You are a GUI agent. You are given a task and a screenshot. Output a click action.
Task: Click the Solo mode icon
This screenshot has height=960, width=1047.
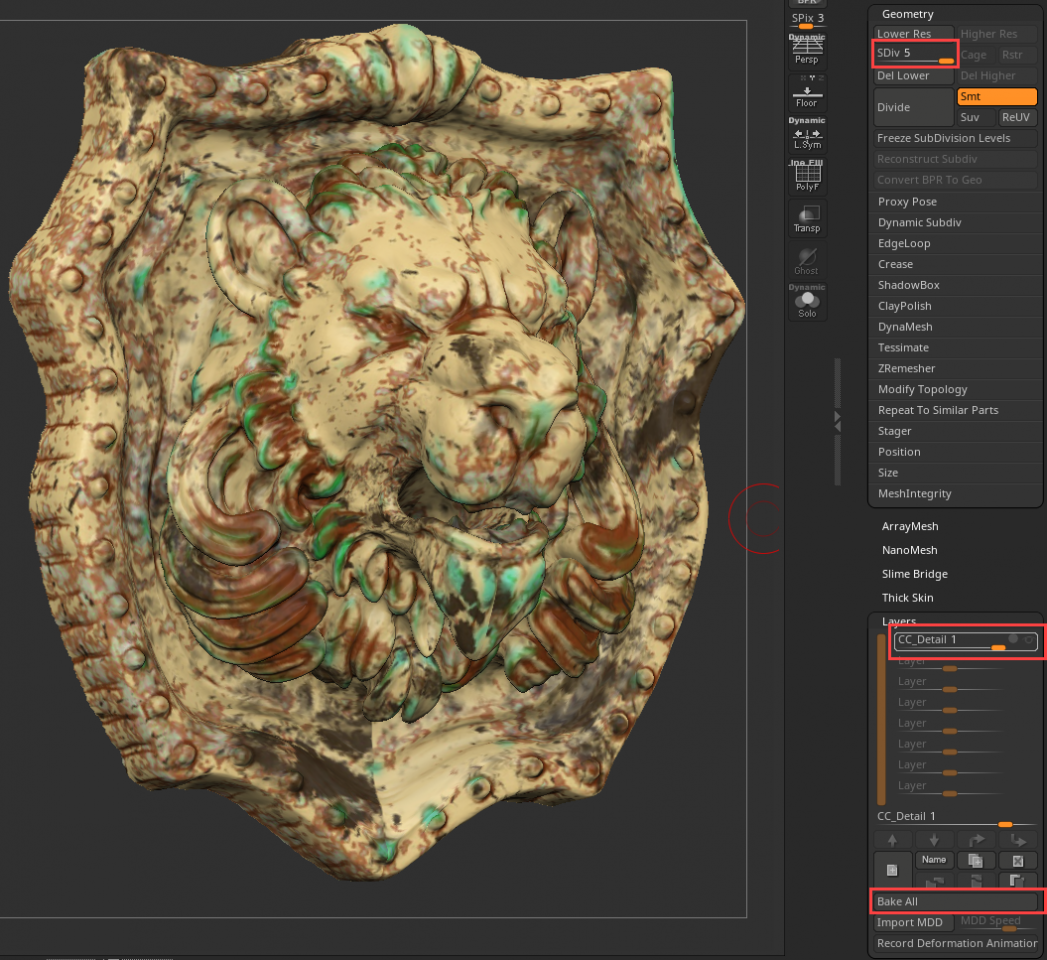[806, 304]
